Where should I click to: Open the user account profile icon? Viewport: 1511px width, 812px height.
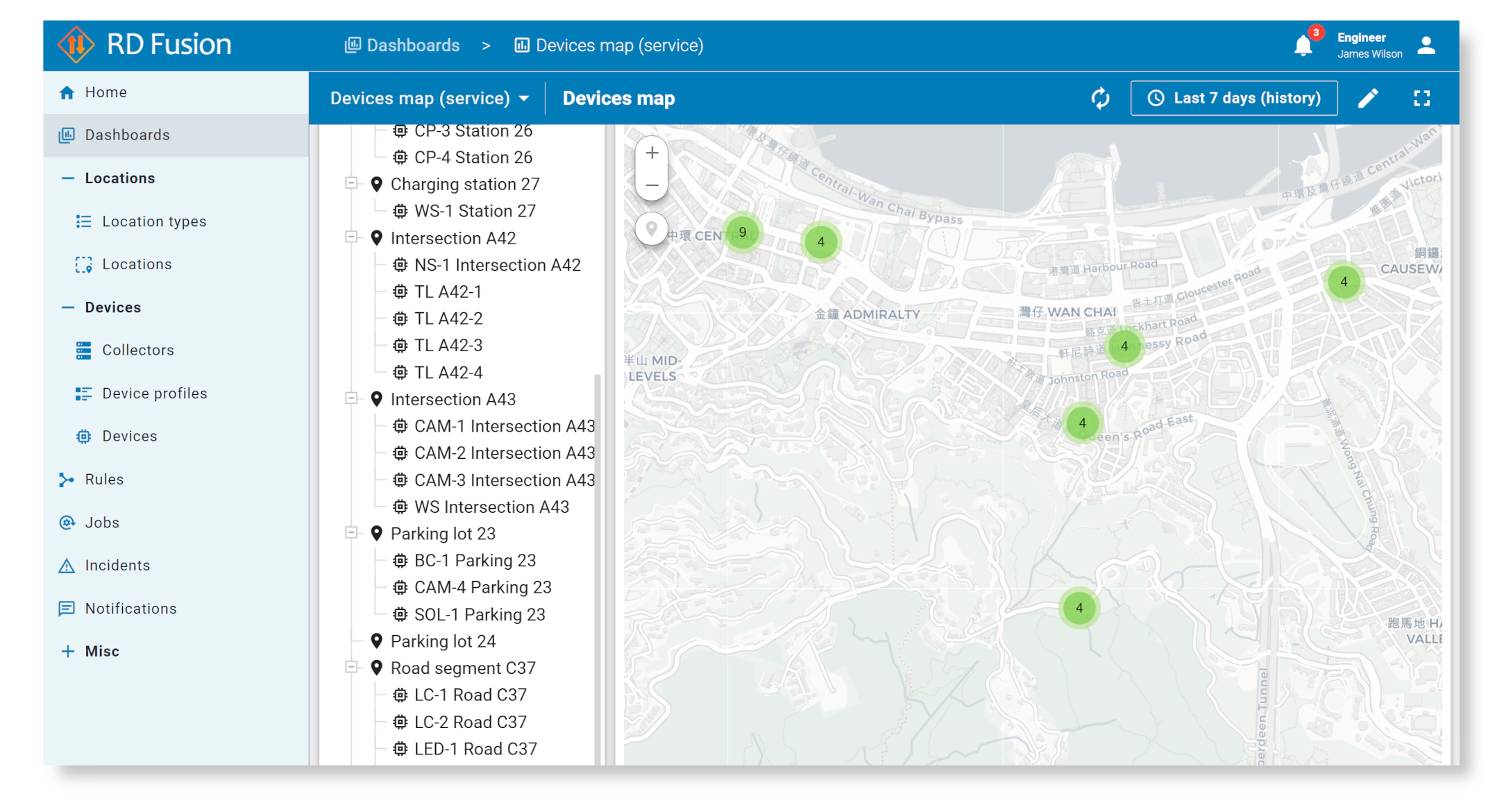pyautogui.click(x=1426, y=46)
